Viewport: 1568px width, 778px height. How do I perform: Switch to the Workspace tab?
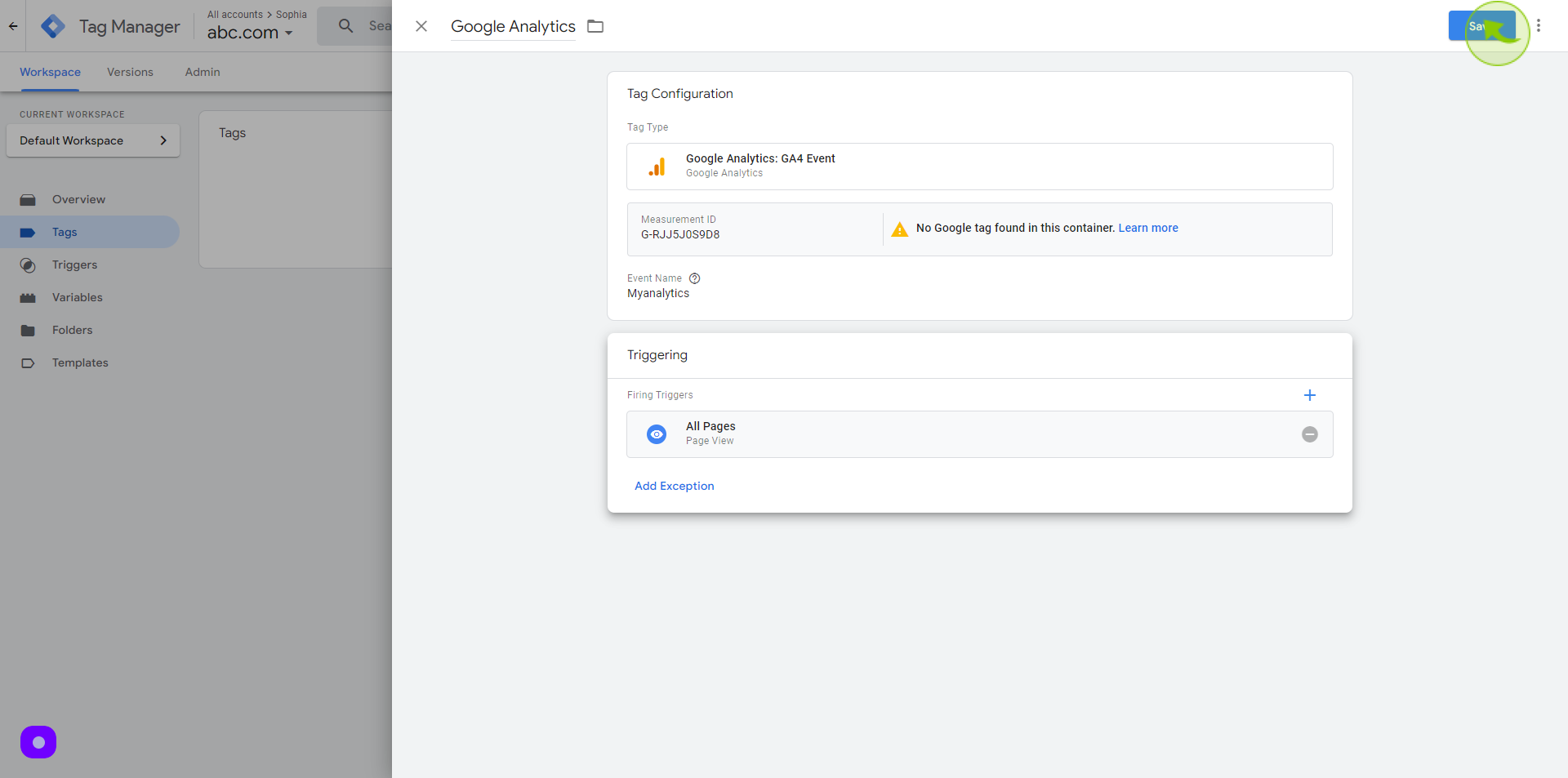point(50,72)
